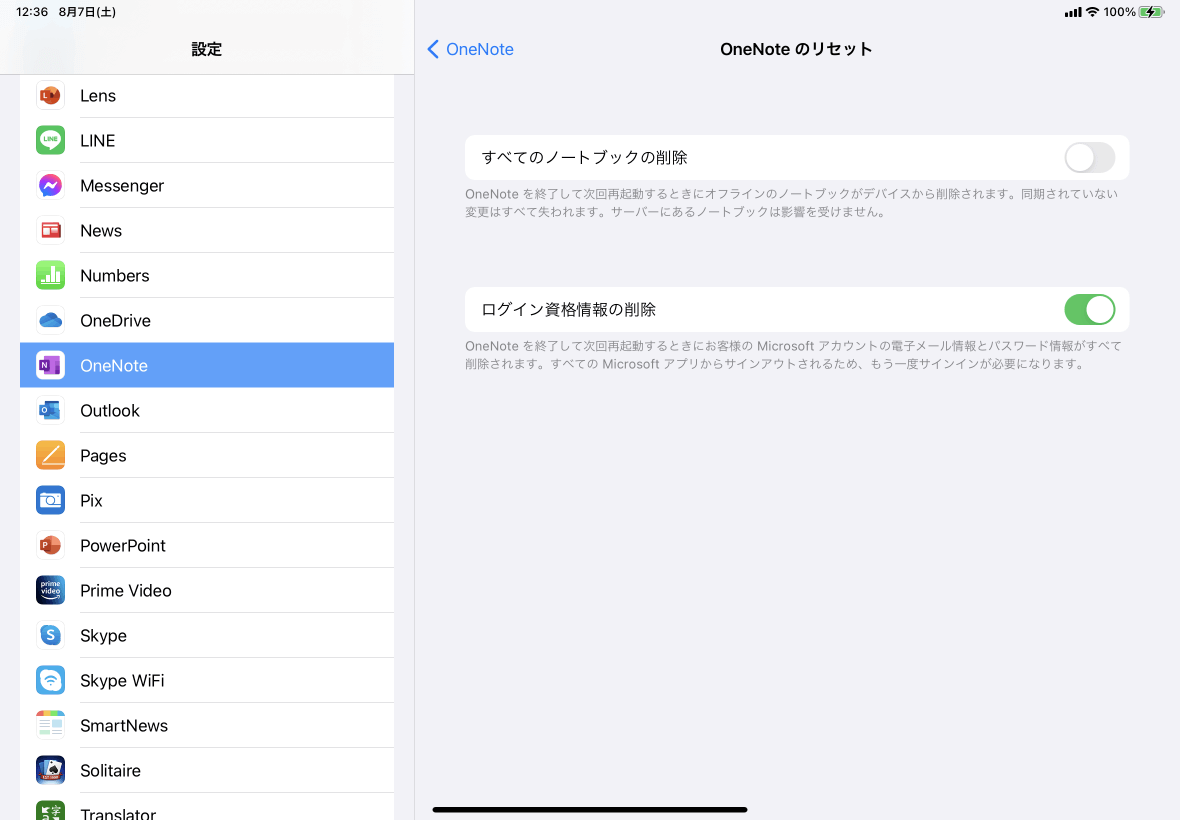
Task: Tap the 100% battery percentage
Action: coord(1119,12)
